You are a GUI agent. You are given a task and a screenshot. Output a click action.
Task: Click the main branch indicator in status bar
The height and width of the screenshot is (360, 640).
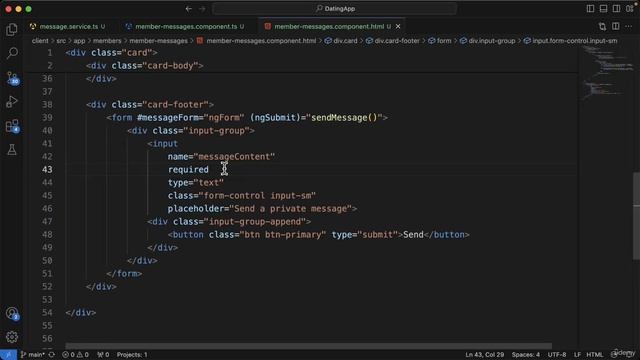[x=33, y=355]
